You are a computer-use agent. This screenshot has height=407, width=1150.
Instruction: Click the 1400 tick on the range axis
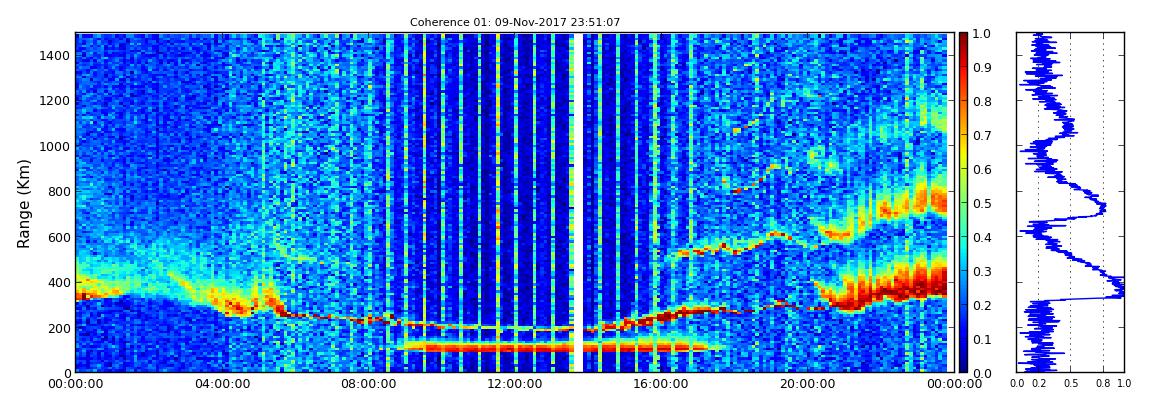click(x=55, y=56)
